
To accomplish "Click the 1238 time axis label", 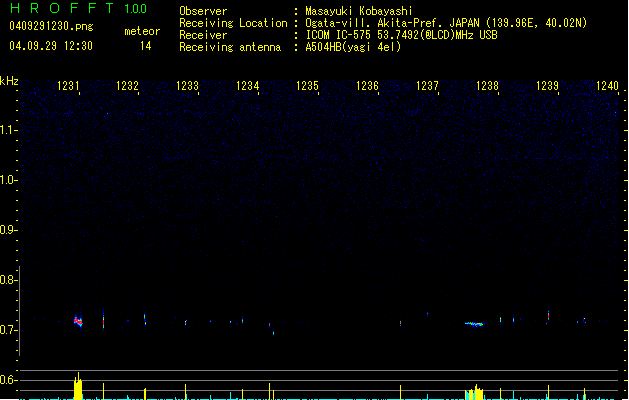I will [x=487, y=86].
